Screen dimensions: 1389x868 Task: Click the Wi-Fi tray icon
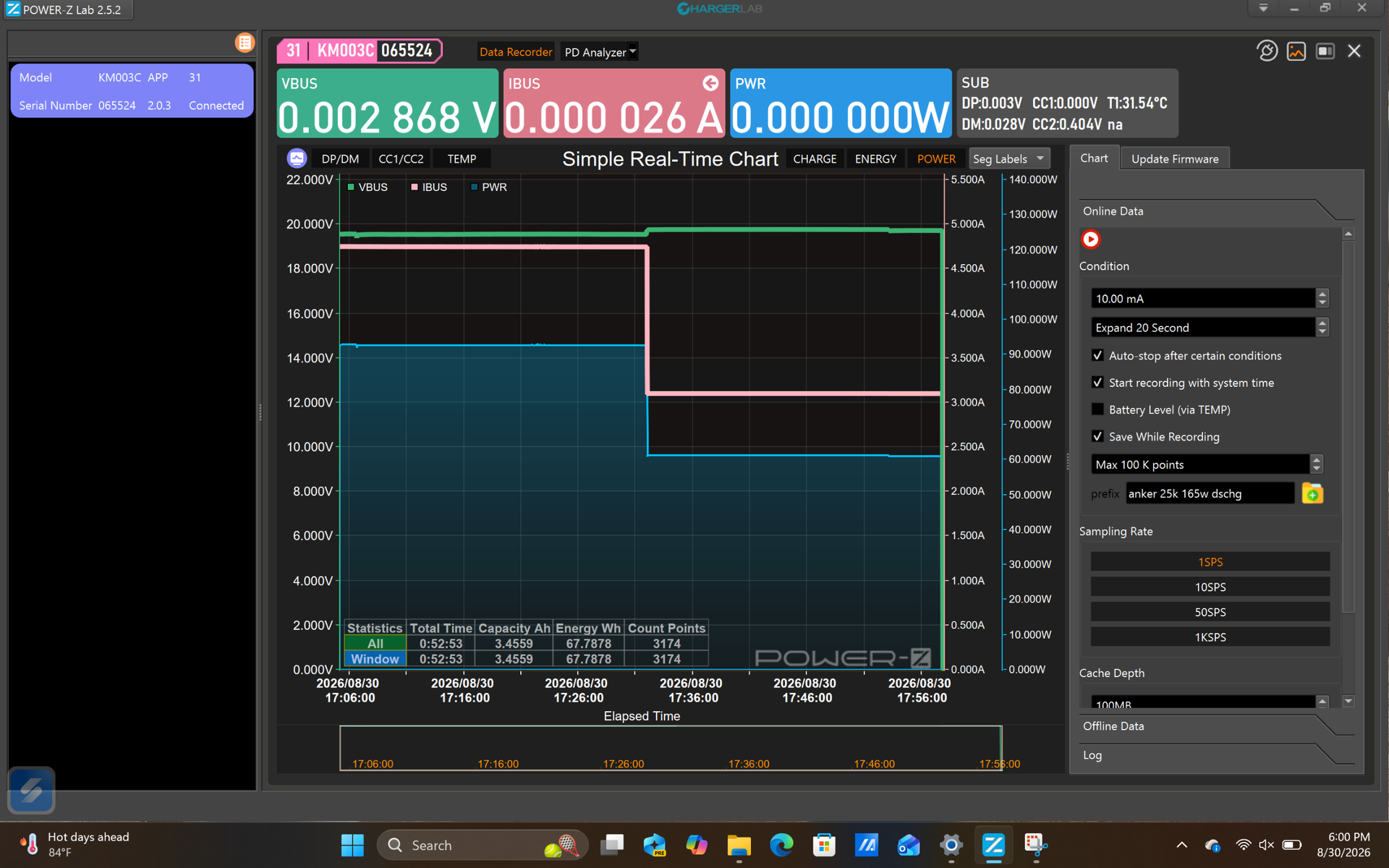(x=1244, y=845)
